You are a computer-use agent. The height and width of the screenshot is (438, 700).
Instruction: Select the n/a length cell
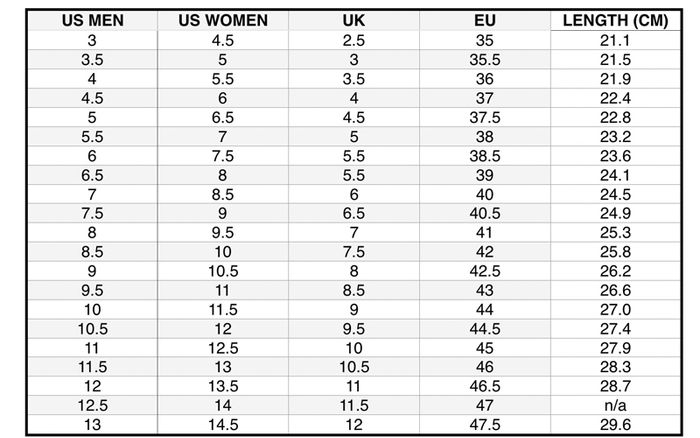(615, 405)
